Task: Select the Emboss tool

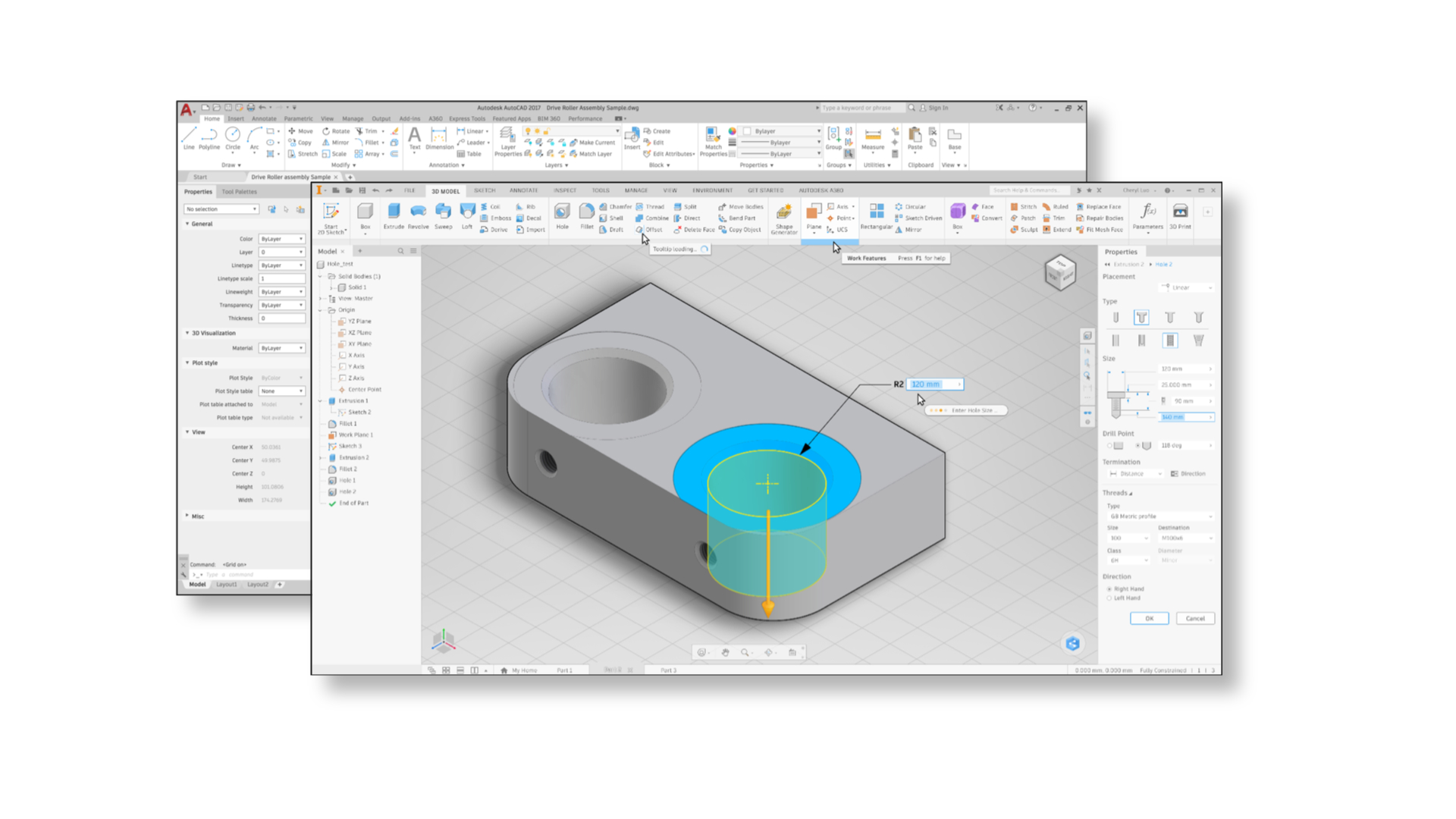Action: 496,218
